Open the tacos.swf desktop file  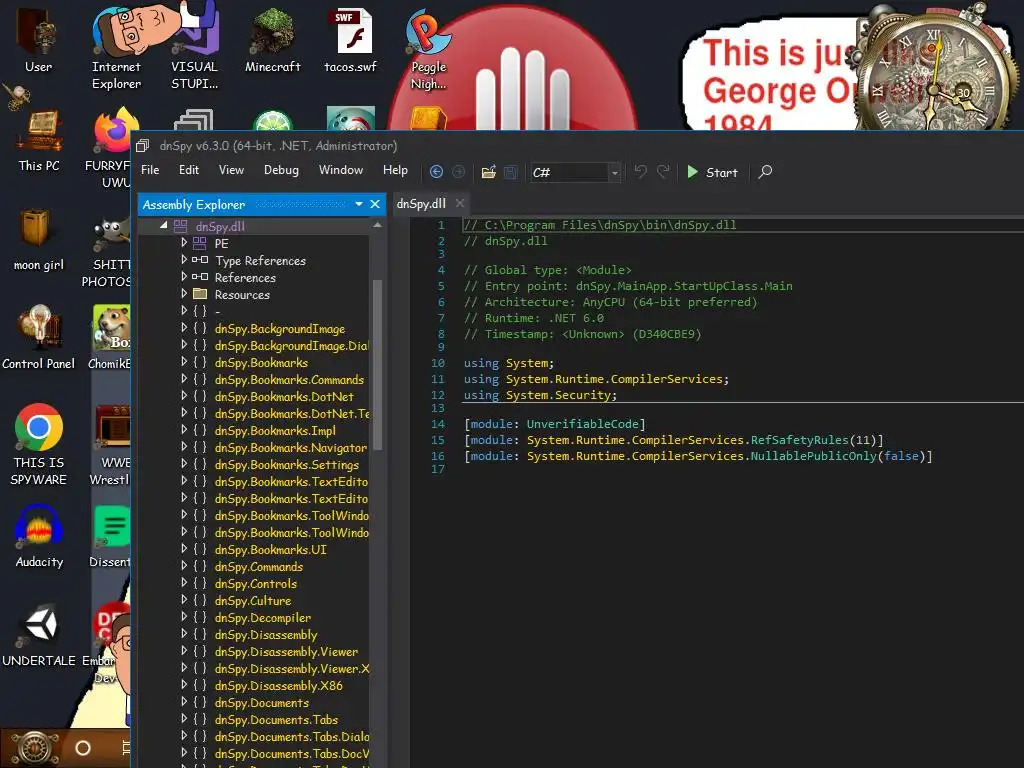click(351, 40)
